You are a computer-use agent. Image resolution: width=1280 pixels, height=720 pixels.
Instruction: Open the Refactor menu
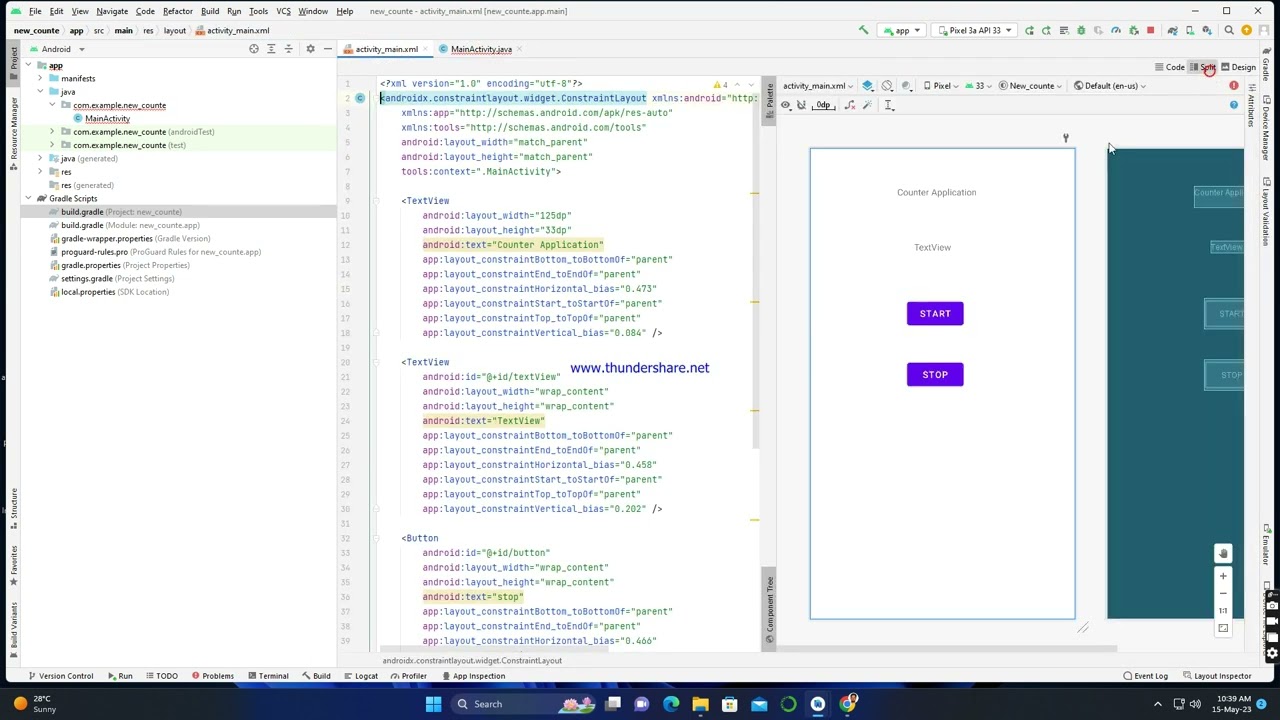pyautogui.click(x=177, y=11)
